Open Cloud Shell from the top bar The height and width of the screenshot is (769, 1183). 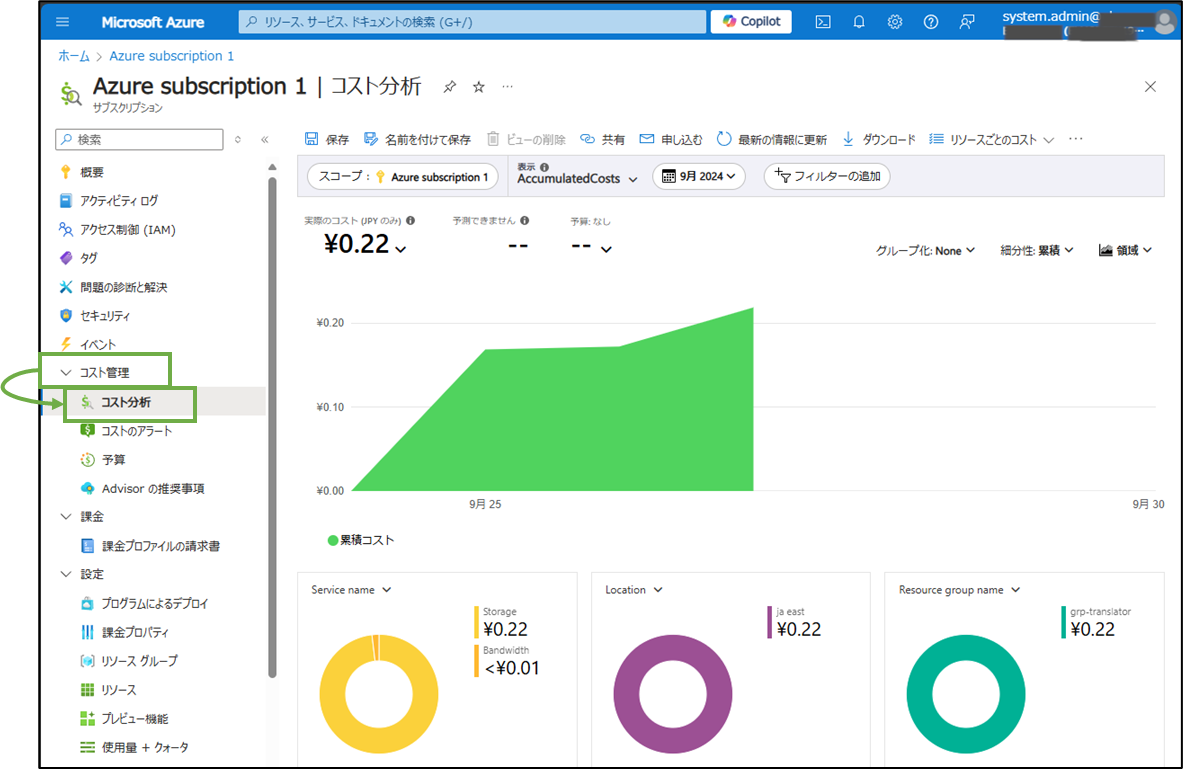[823, 22]
